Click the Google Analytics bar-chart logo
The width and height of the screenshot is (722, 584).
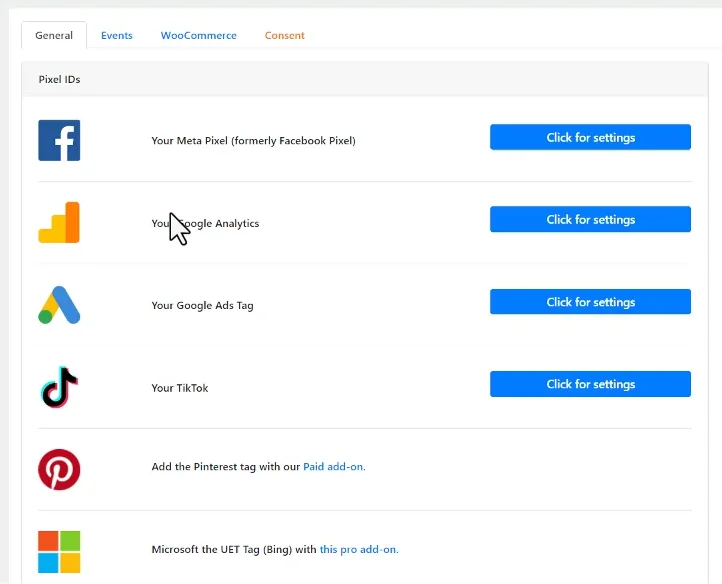click(59, 222)
